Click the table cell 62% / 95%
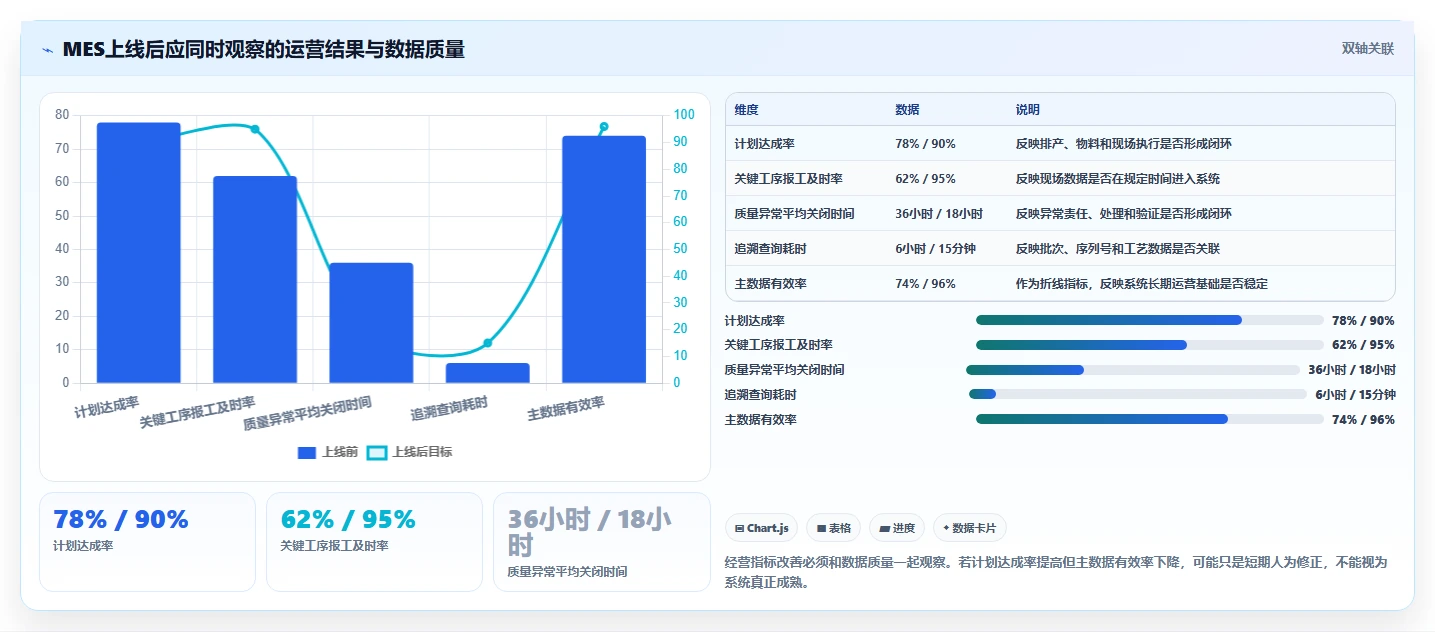The width and height of the screenshot is (1435, 632). pyautogui.click(x=925, y=179)
